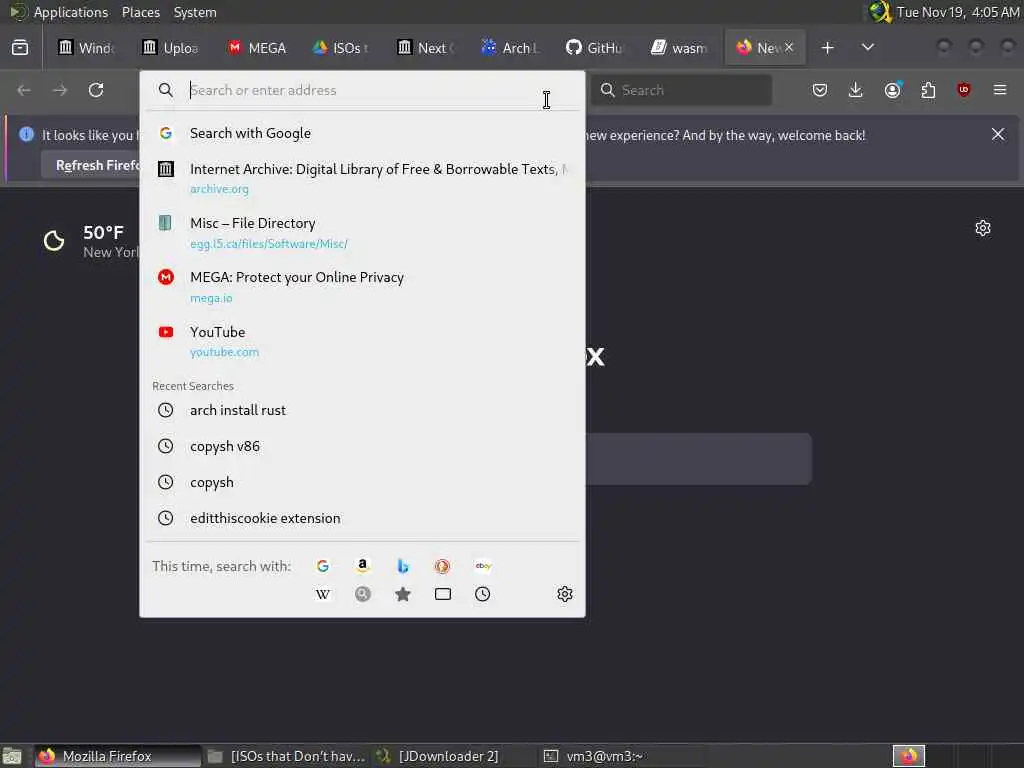Search history with the clock icon
Screen dimensions: 1024x768
tap(483, 594)
